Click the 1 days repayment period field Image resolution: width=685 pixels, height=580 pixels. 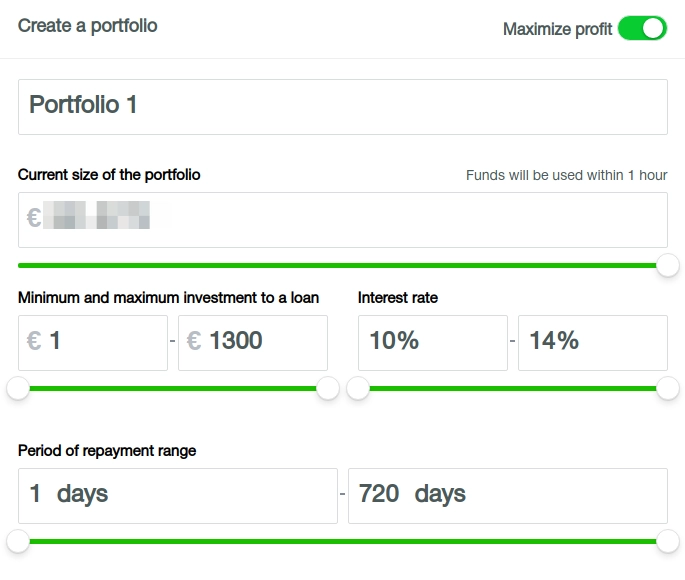[x=177, y=495]
